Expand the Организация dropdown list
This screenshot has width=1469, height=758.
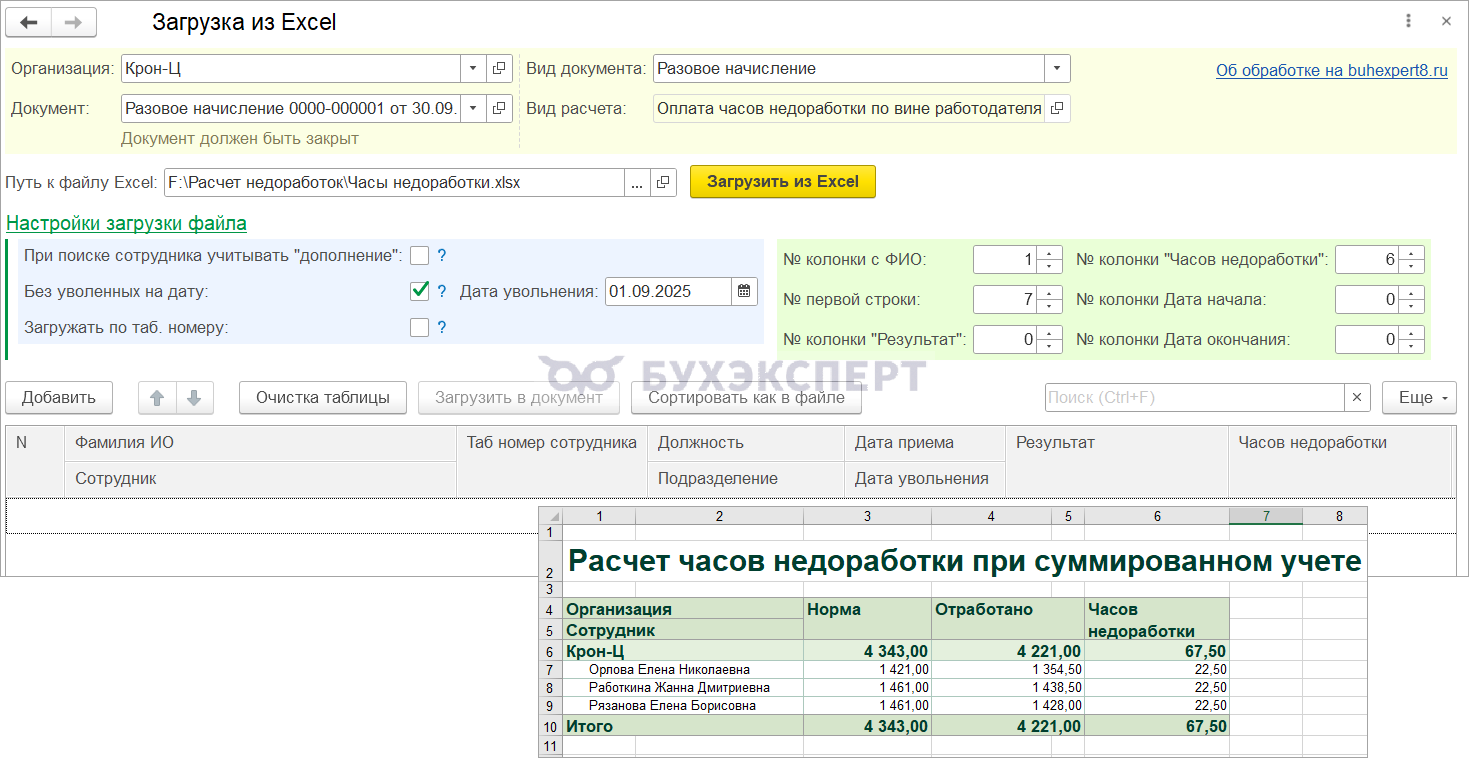pyautogui.click(x=473, y=69)
